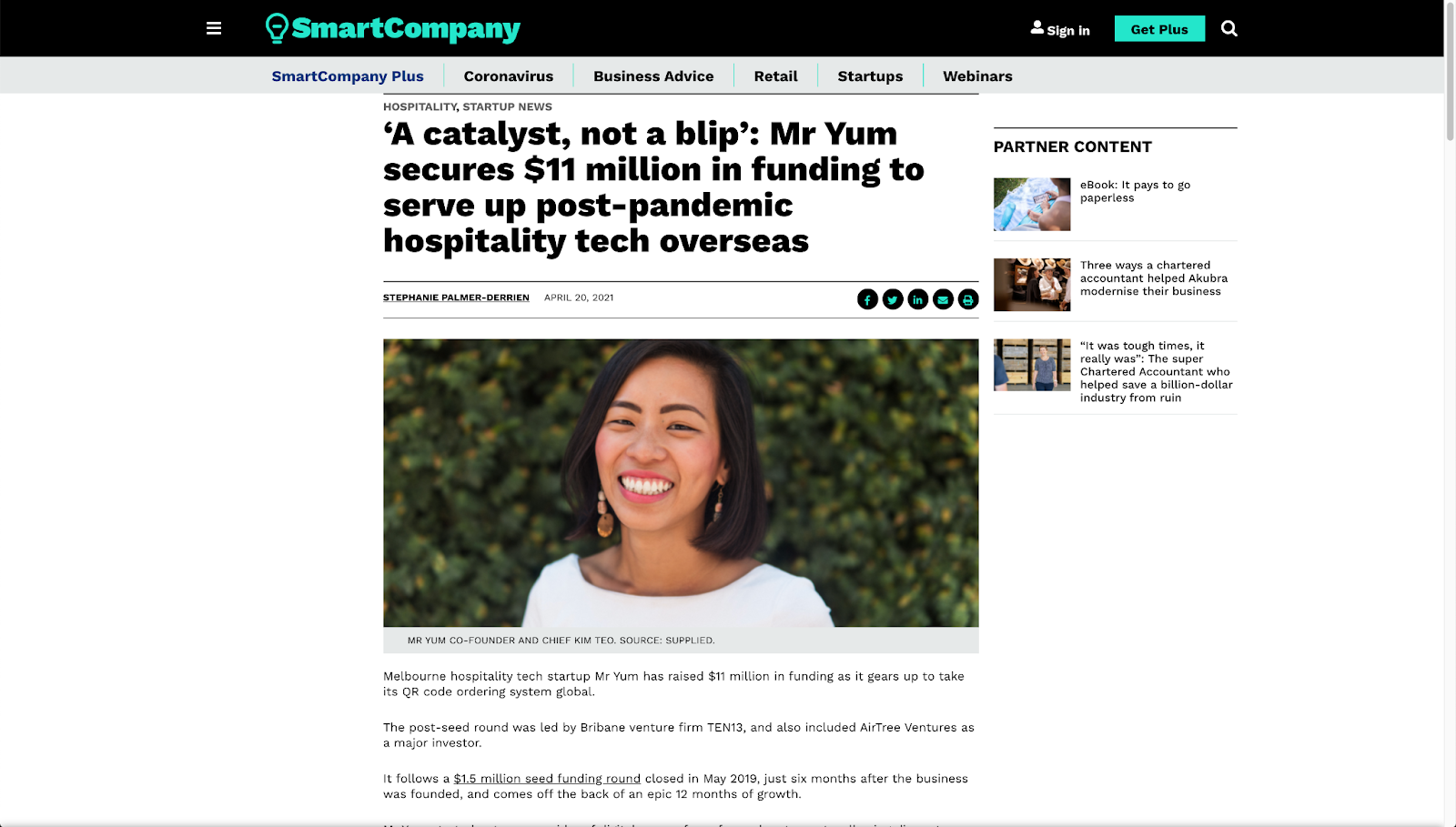
Task: Open author Stephanie Palmer-Derrien's page
Action: (456, 298)
